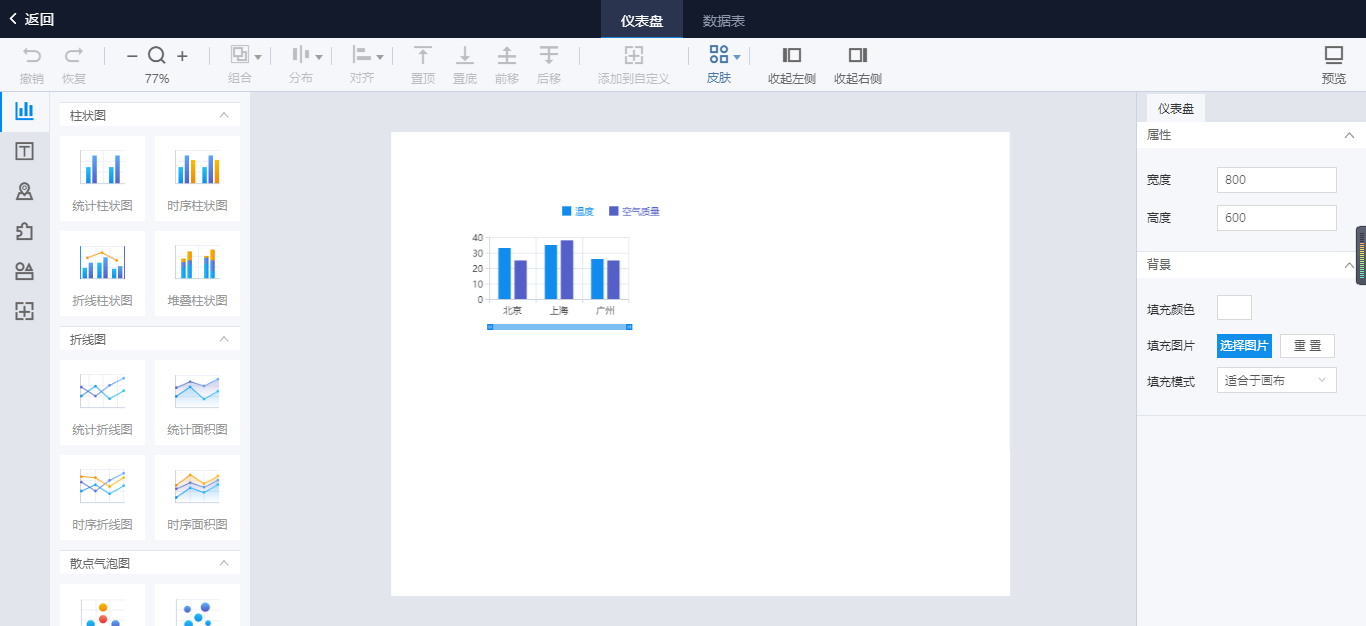Select the custom components sidebar icon
The image size is (1366, 626).
point(24,311)
